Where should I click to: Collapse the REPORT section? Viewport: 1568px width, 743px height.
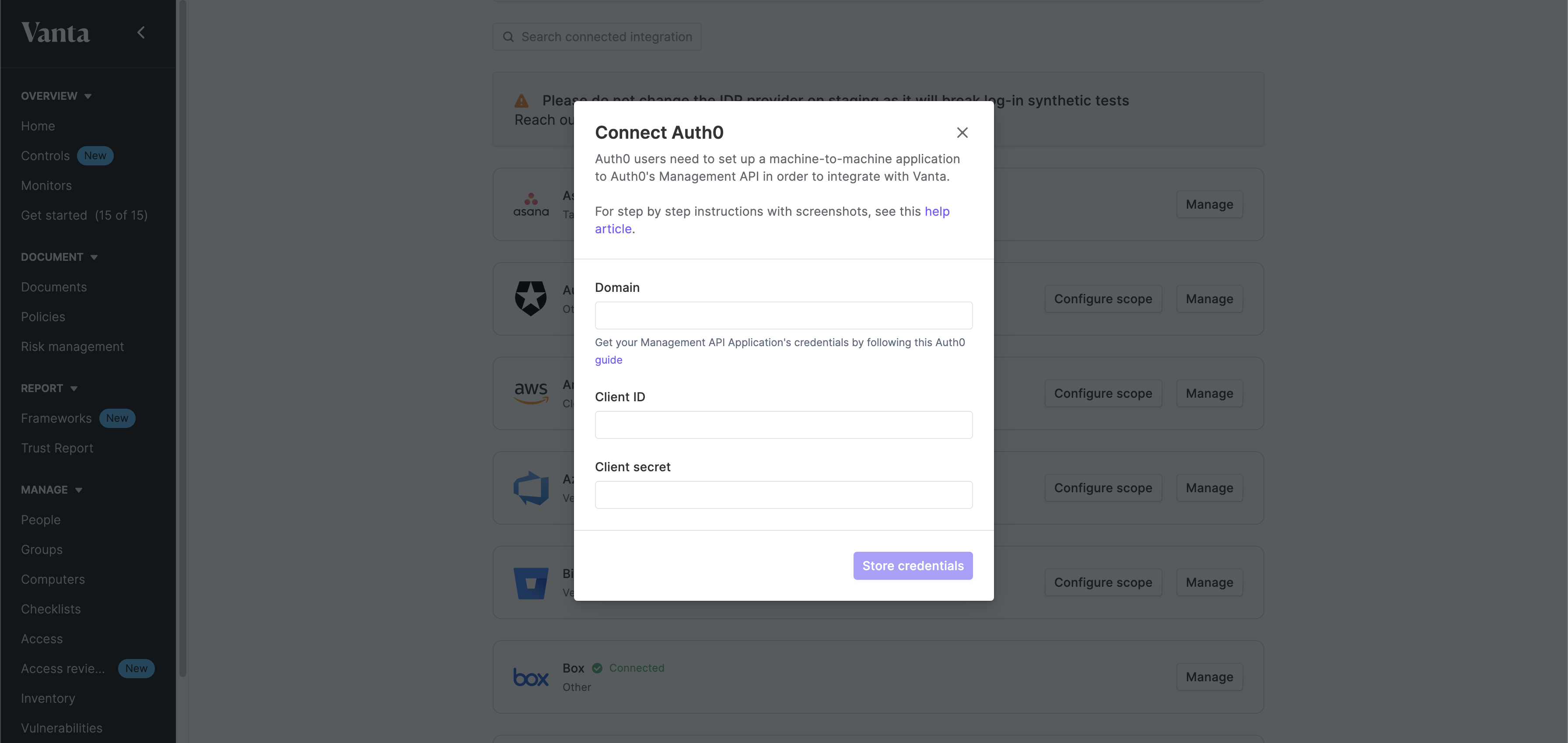pyautogui.click(x=49, y=389)
